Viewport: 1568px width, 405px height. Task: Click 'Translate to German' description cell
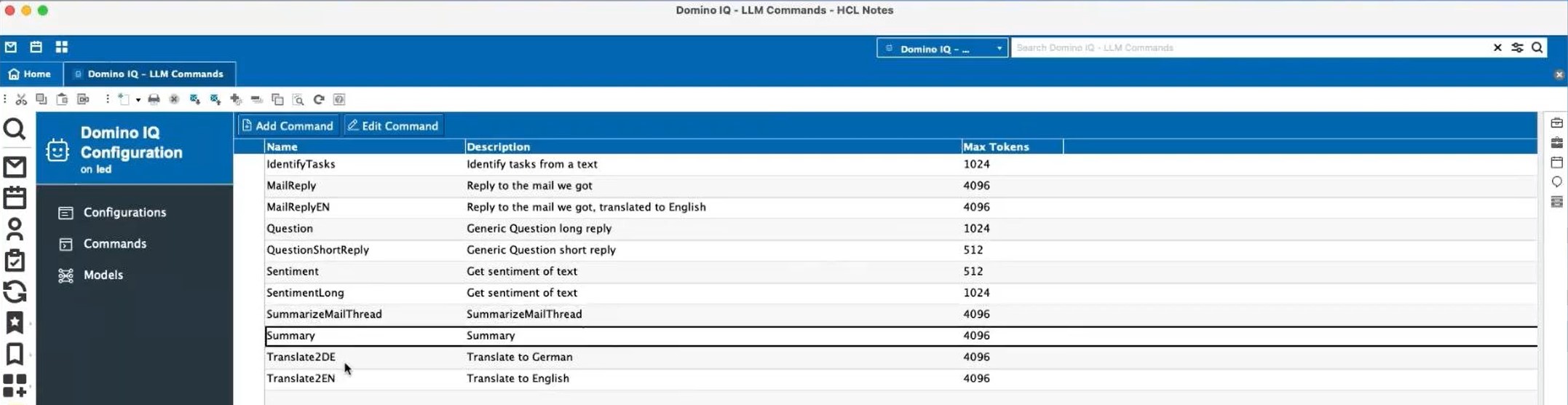[x=520, y=358]
